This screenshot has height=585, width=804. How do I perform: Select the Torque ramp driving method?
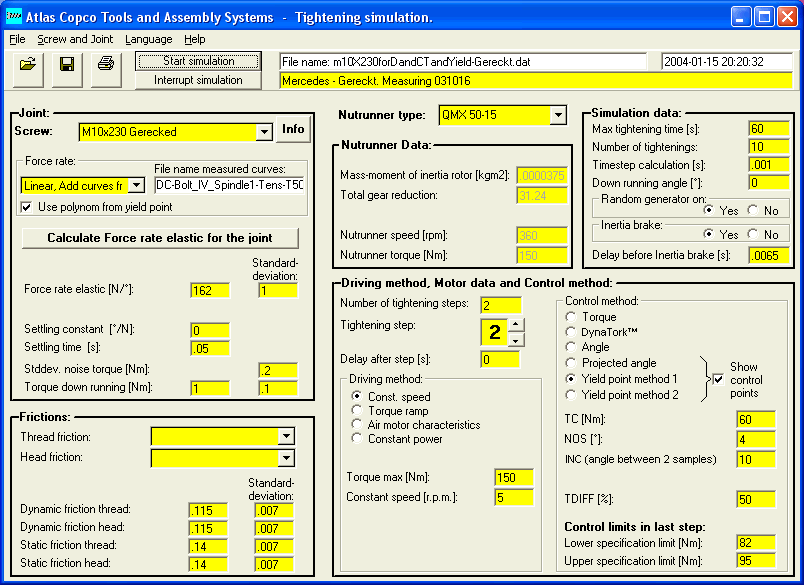tap(357, 411)
